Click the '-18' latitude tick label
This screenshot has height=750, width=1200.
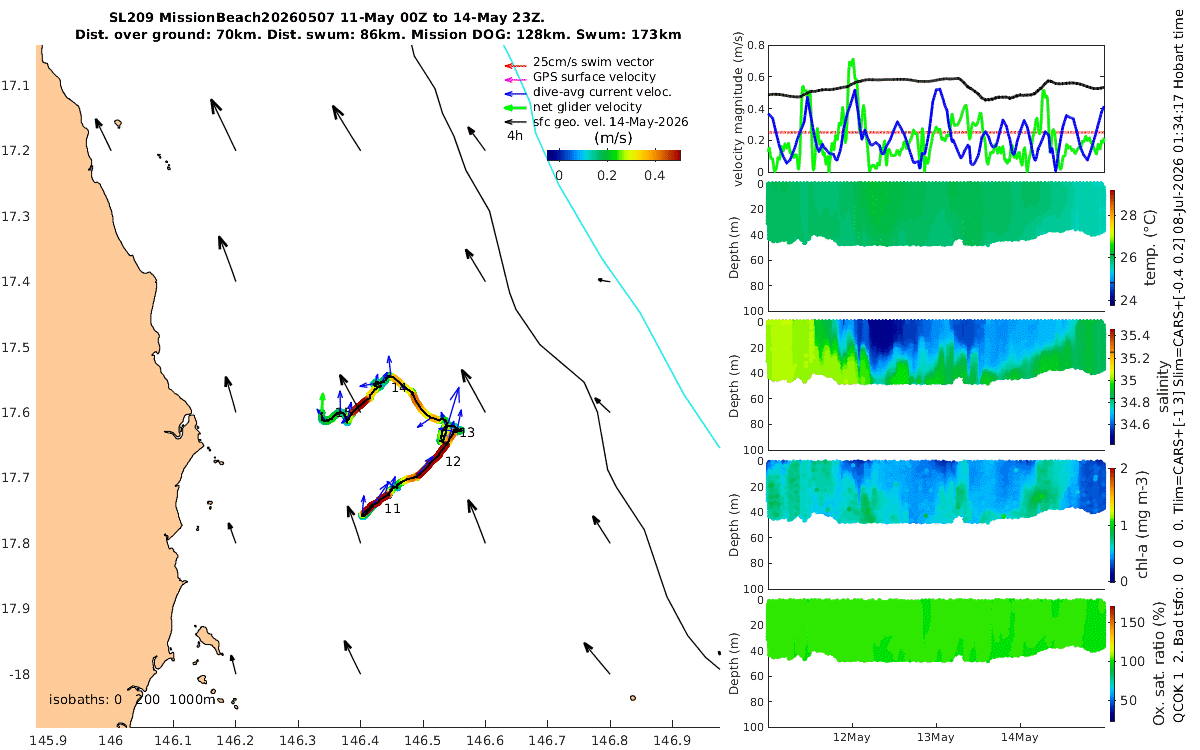pyautogui.click(x=20, y=674)
